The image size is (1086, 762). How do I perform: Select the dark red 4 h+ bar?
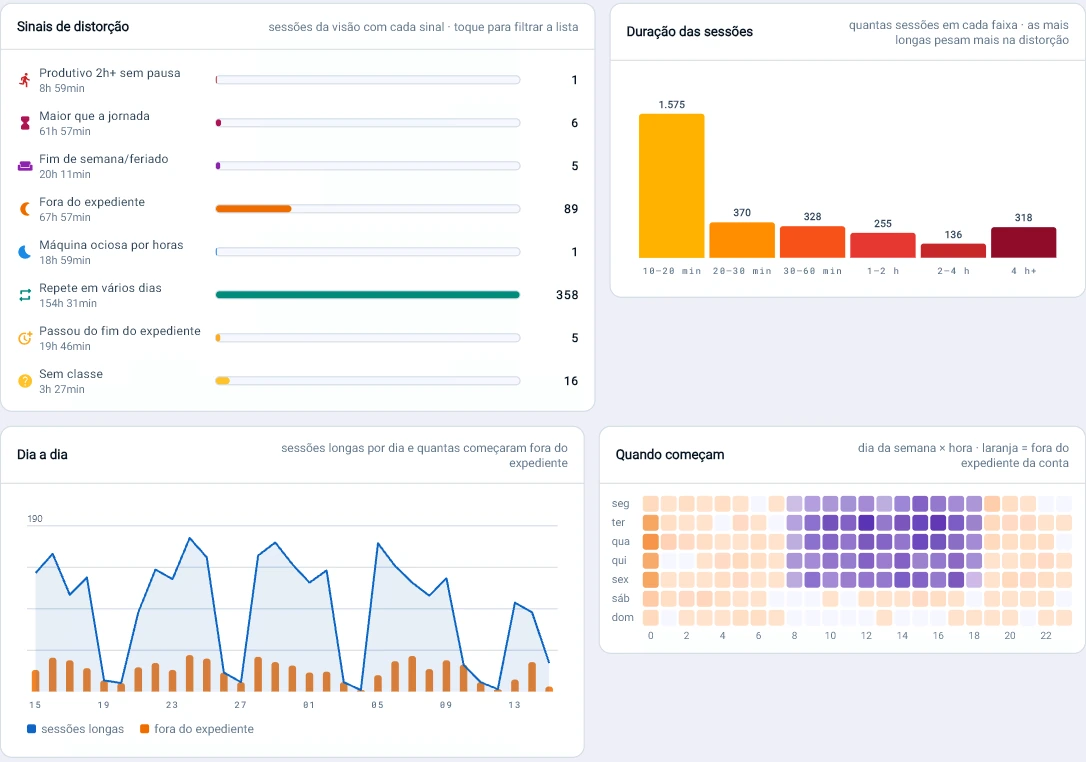tap(1024, 242)
